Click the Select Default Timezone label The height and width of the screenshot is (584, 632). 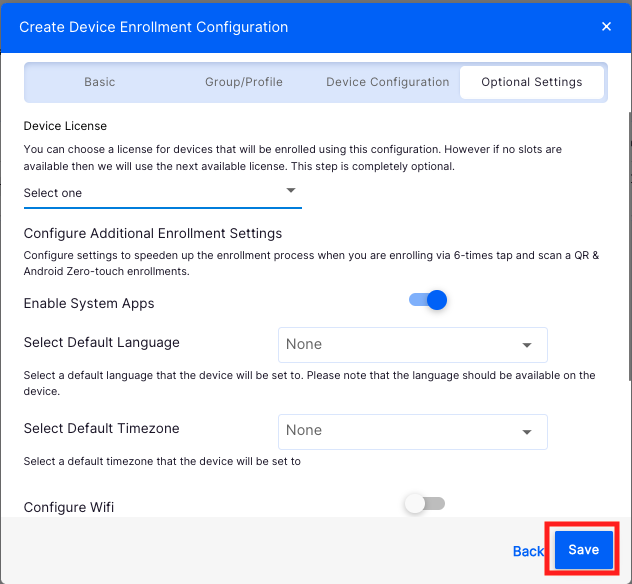pos(102,428)
